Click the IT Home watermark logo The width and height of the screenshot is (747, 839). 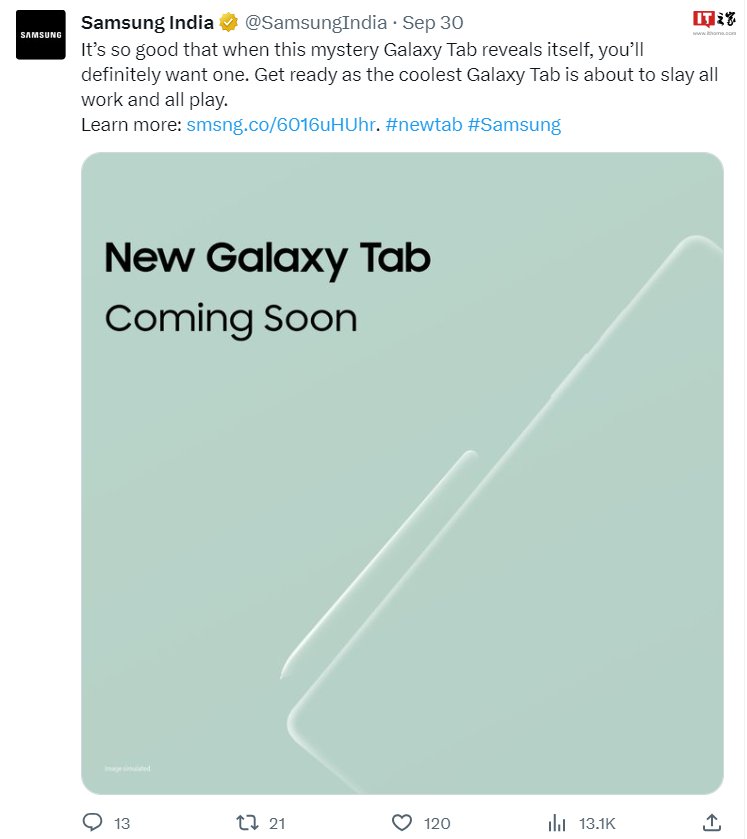click(x=714, y=22)
